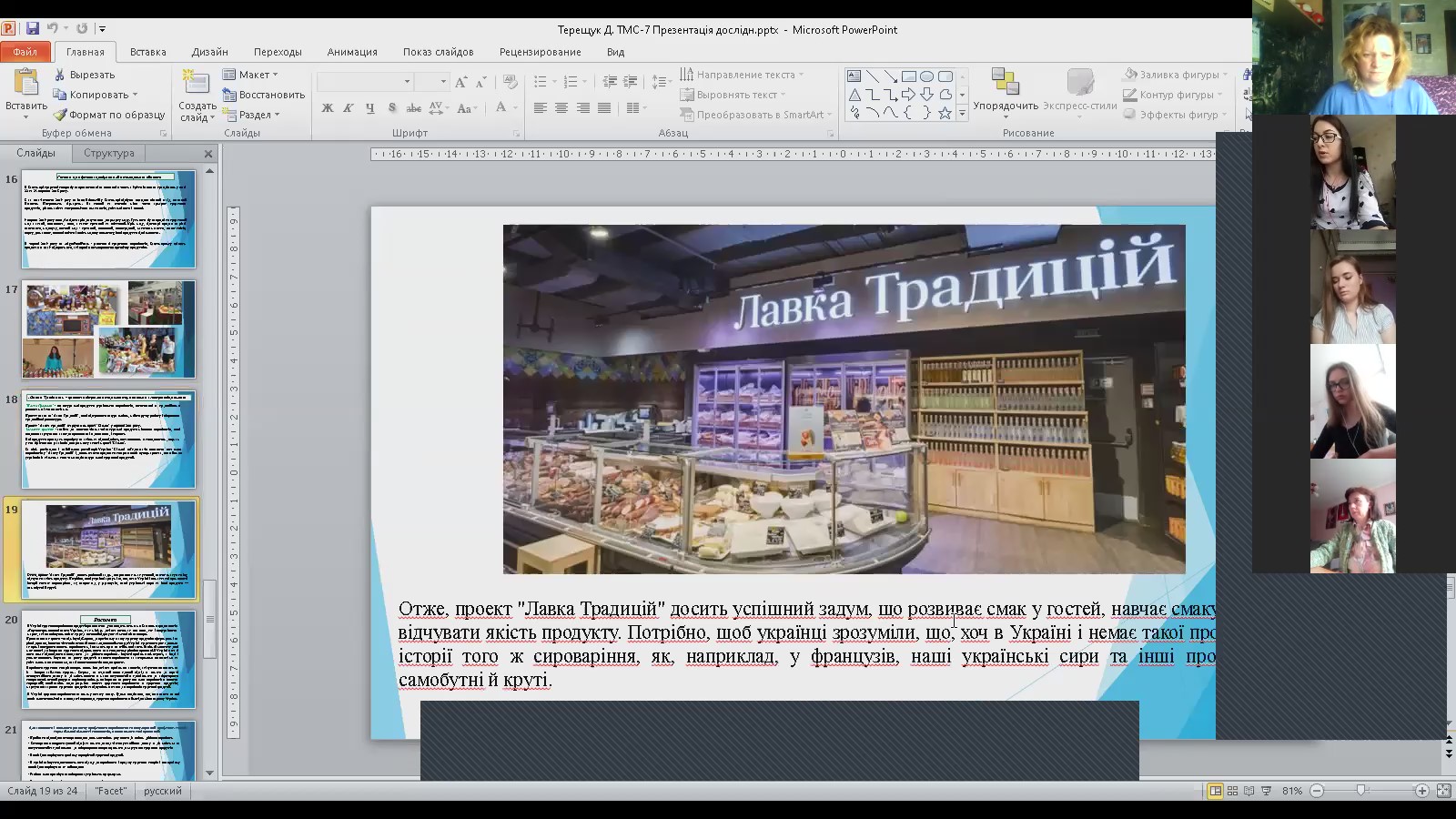The image size is (1456, 819).
Task: Select slide 17 thumbnail
Action: coord(108,329)
